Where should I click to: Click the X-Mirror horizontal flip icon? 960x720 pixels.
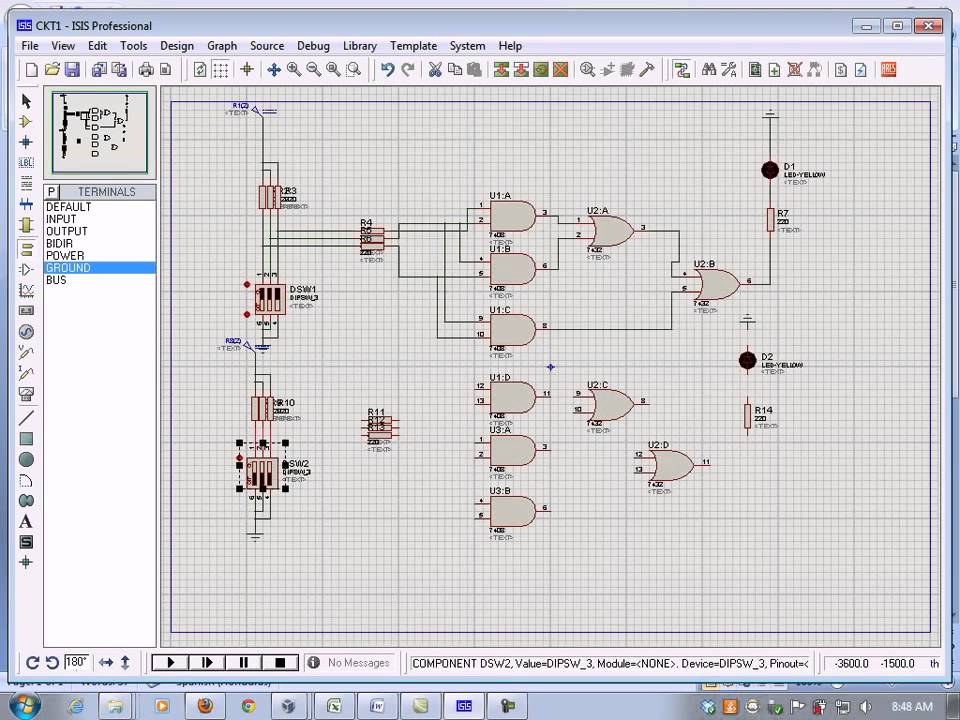point(106,662)
